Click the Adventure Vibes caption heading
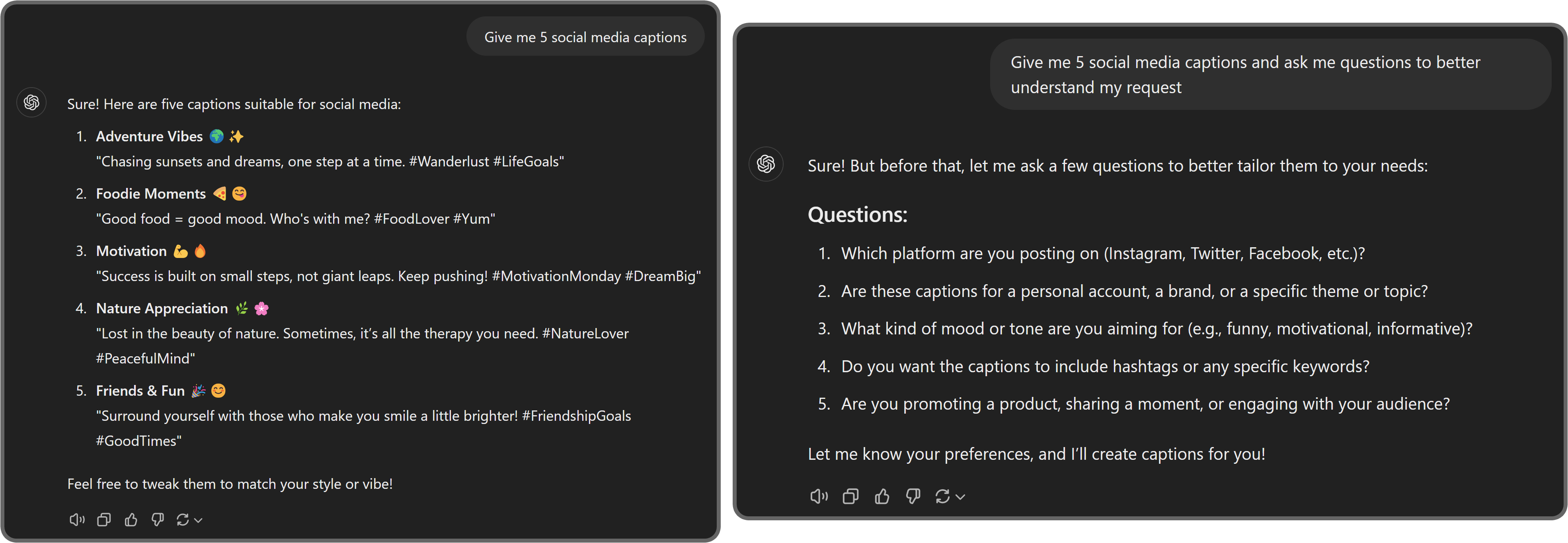 [150, 136]
